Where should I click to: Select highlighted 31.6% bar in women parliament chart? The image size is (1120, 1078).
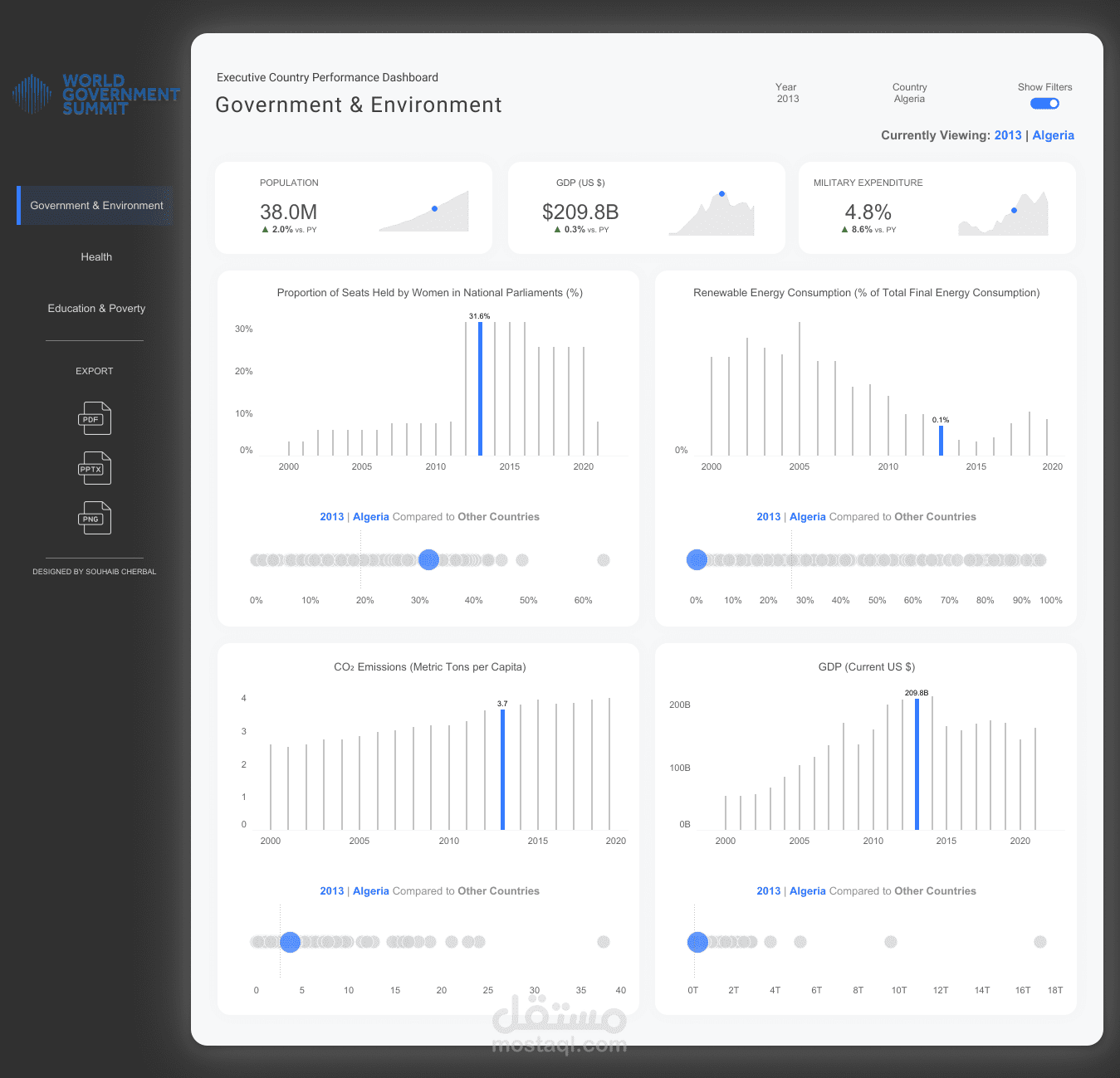pyautogui.click(x=480, y=388)
